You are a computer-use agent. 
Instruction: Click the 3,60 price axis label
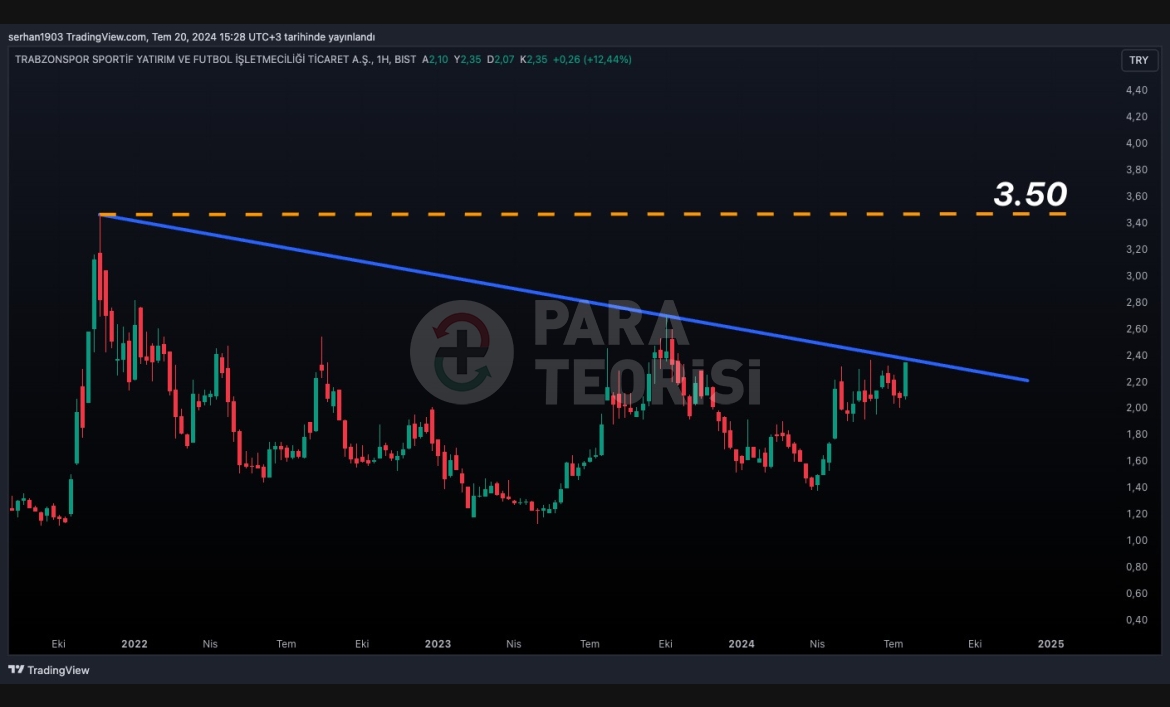tap(1136, 196)
